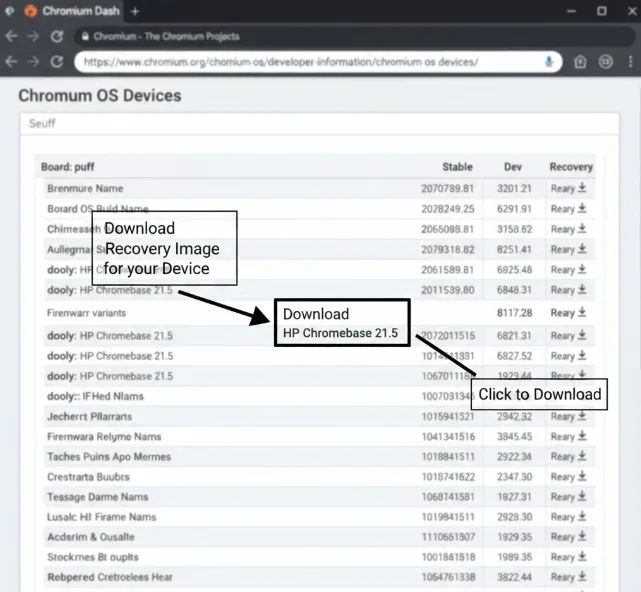Open the browser three-dot menu
The image size is (641, 592).
point(628,62)
